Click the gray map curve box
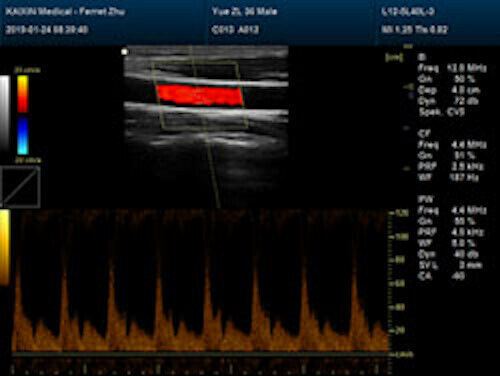500x376 pixels. pos(20,187)
